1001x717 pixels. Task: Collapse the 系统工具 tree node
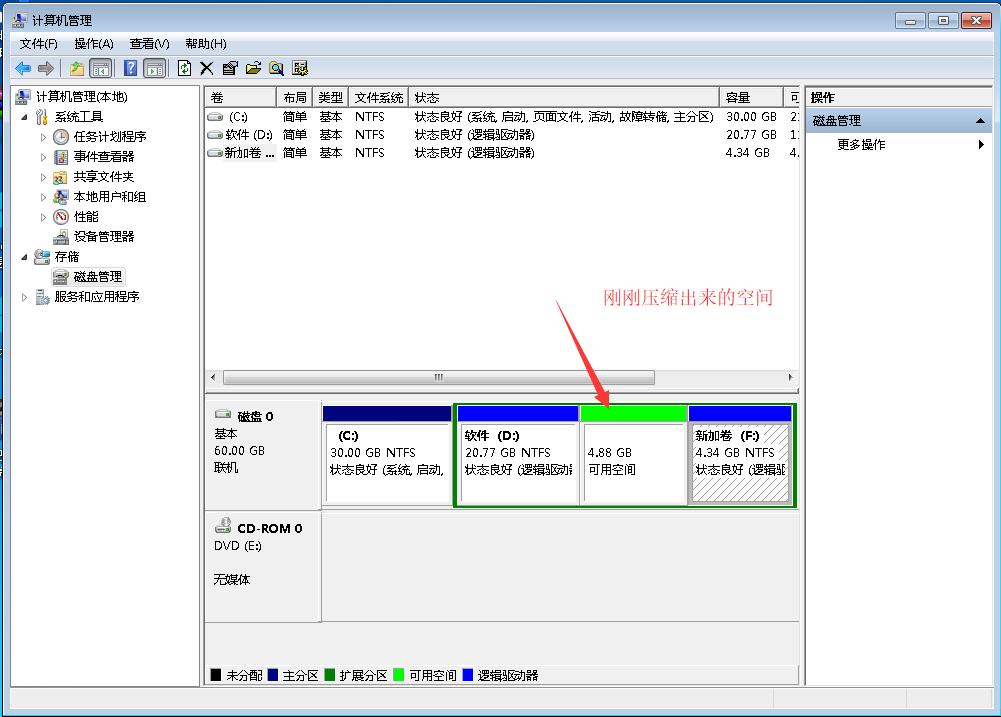tap(24, 117)
